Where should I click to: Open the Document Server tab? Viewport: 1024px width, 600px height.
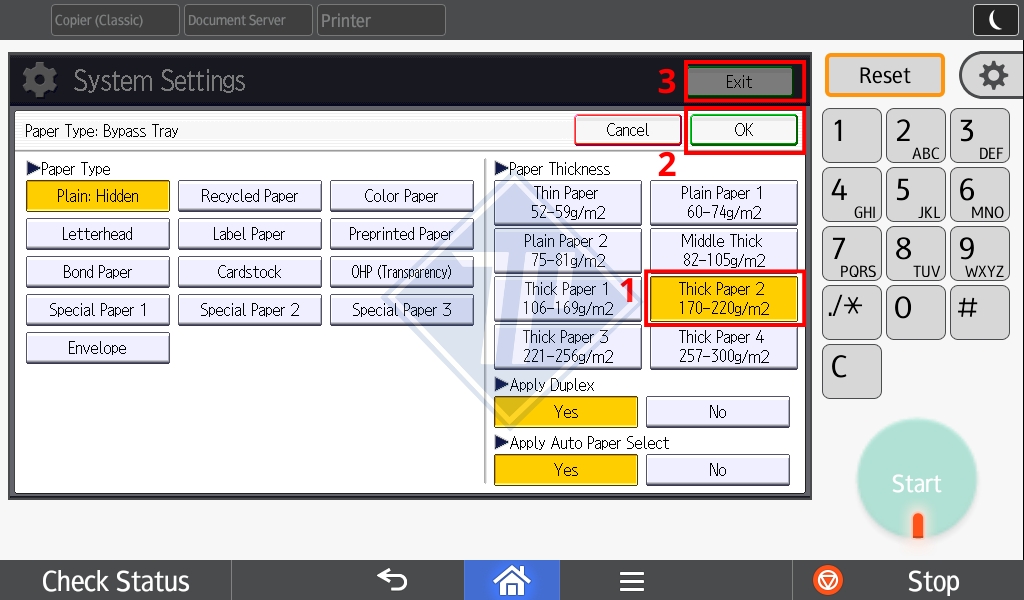tap(248, 20)
